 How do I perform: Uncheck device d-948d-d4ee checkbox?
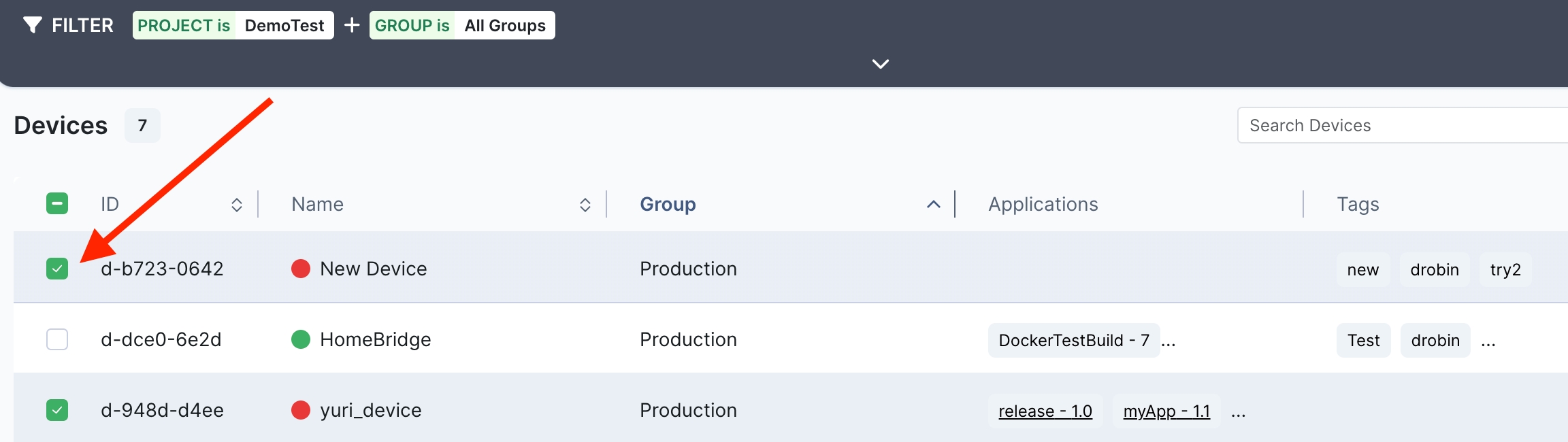(57, 410)
